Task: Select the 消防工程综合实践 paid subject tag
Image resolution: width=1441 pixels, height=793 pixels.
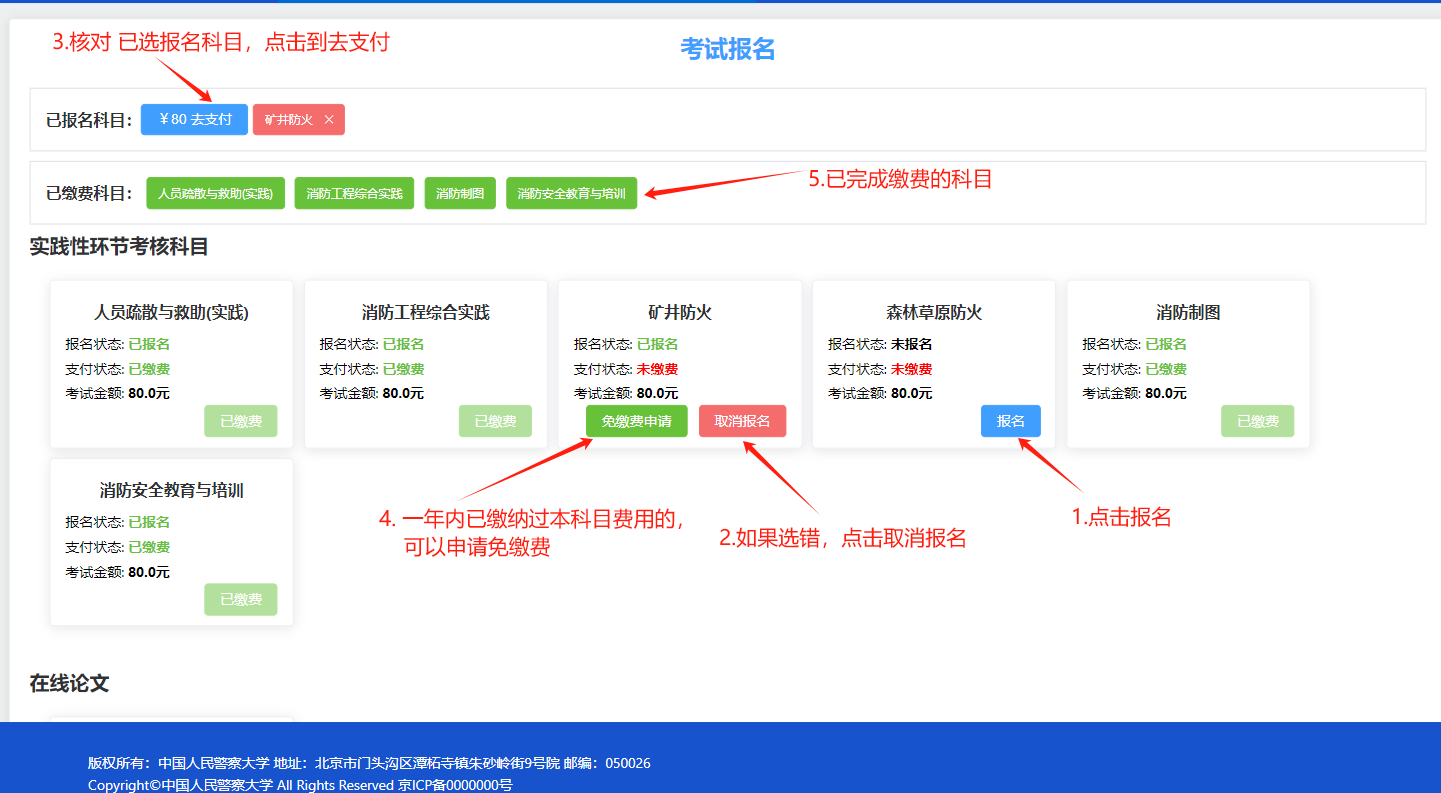Action: click(354, 194)
